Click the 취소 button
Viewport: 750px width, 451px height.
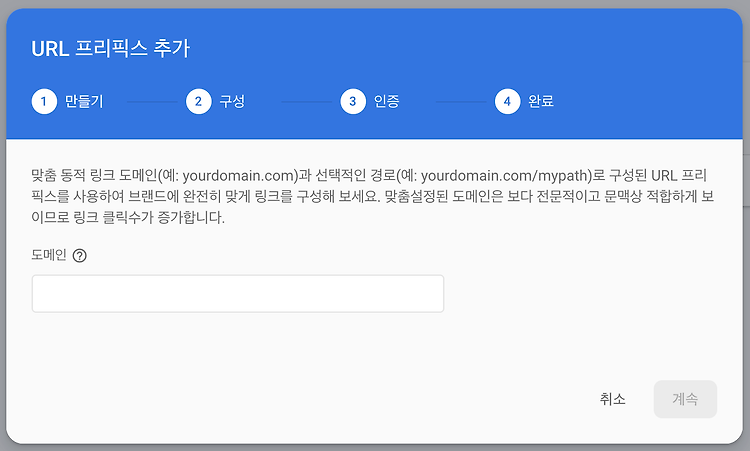[x=612, y=399]
